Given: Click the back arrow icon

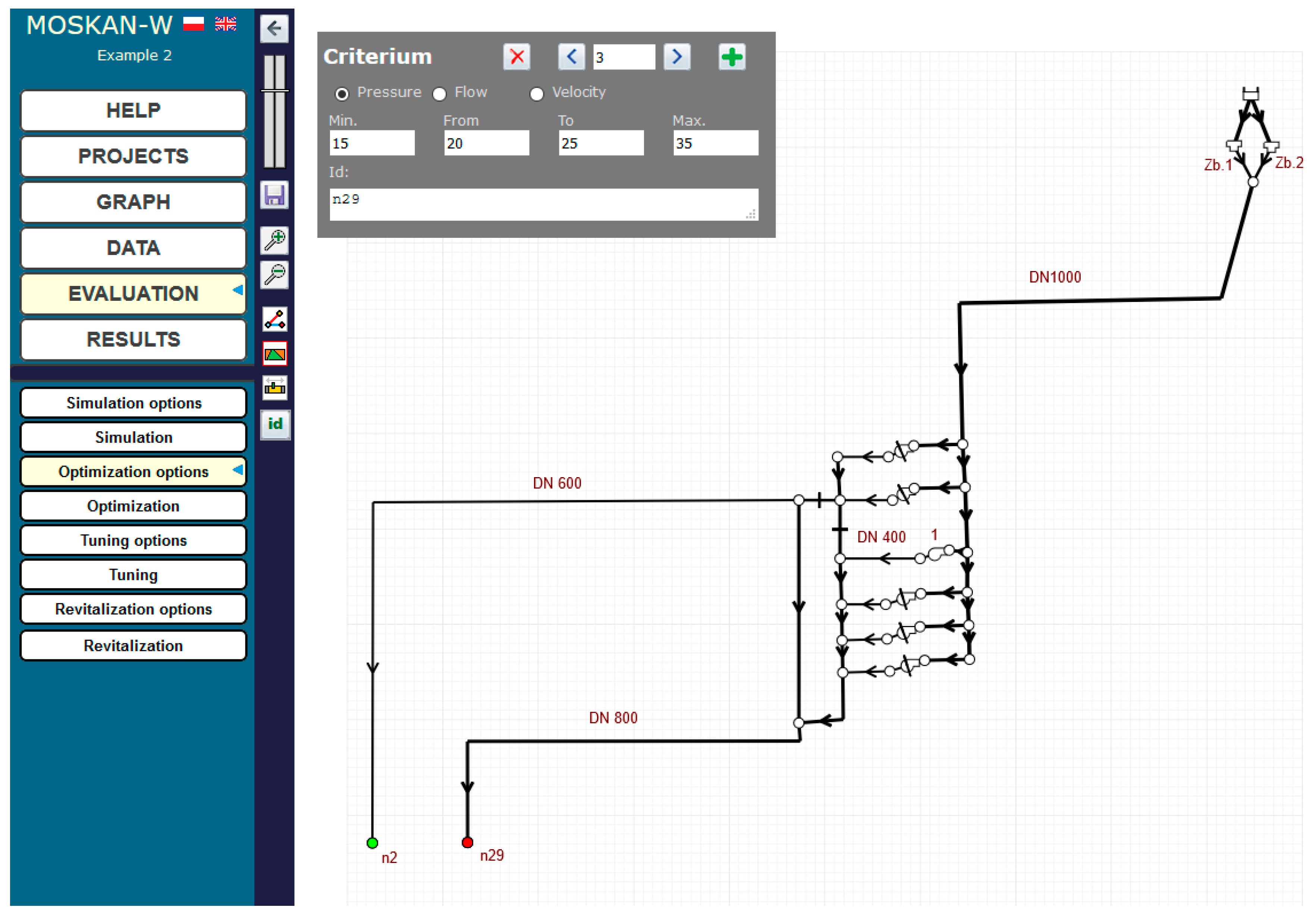Looking at the screenshot, I should pyautogui.click(x=274, y=28).
